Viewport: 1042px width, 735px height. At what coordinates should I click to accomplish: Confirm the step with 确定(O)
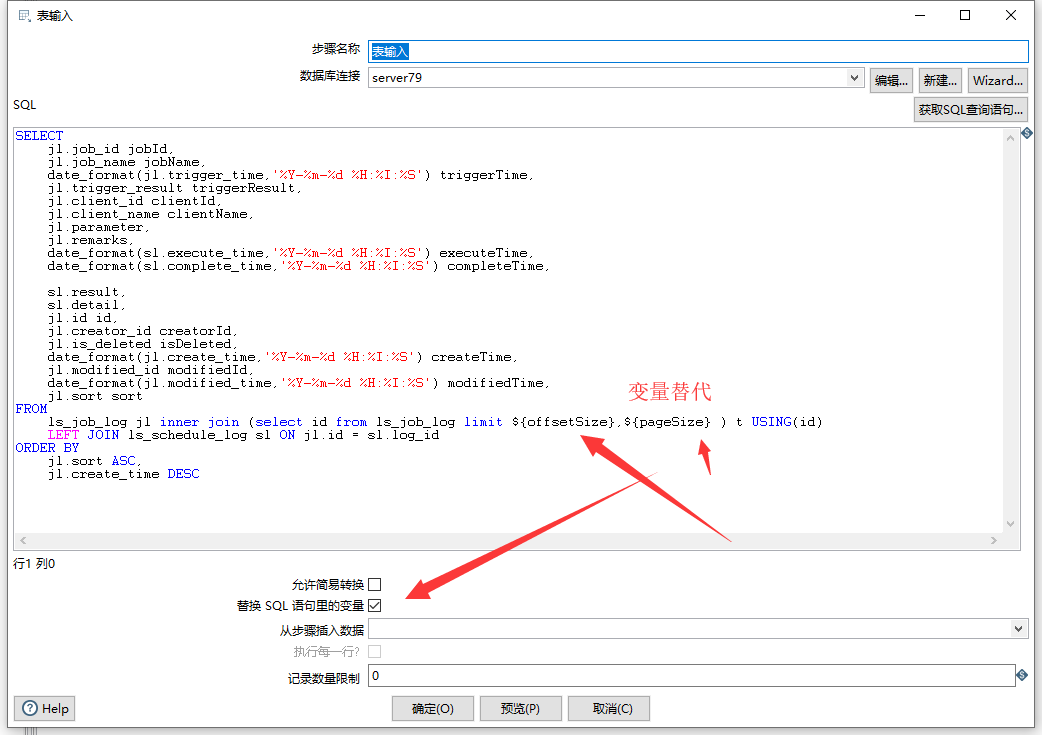[432, 708]
